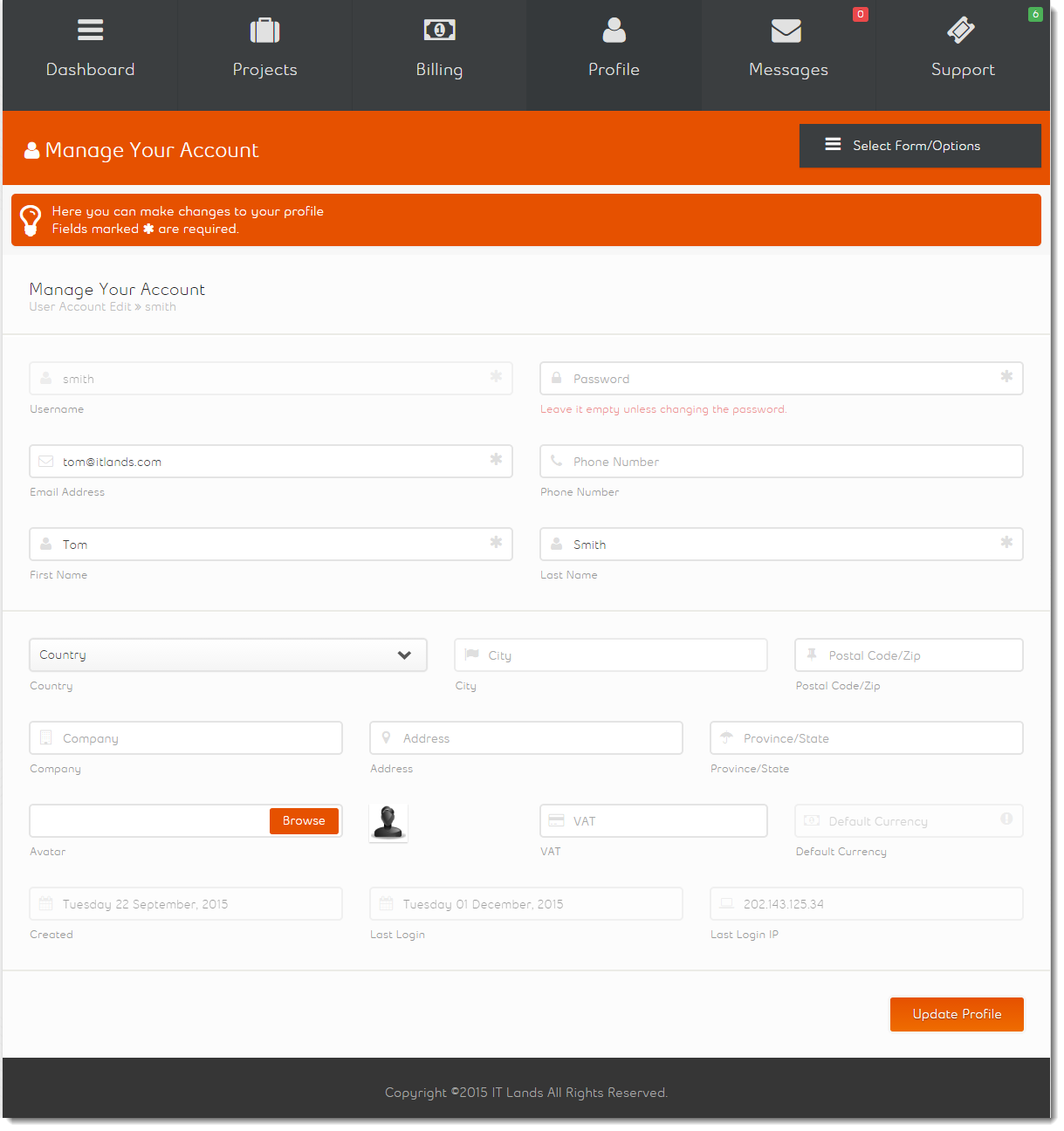Open the Dashboard menu item
The width and height of the screenshot is (1064, 1131).
click(90, 55)
